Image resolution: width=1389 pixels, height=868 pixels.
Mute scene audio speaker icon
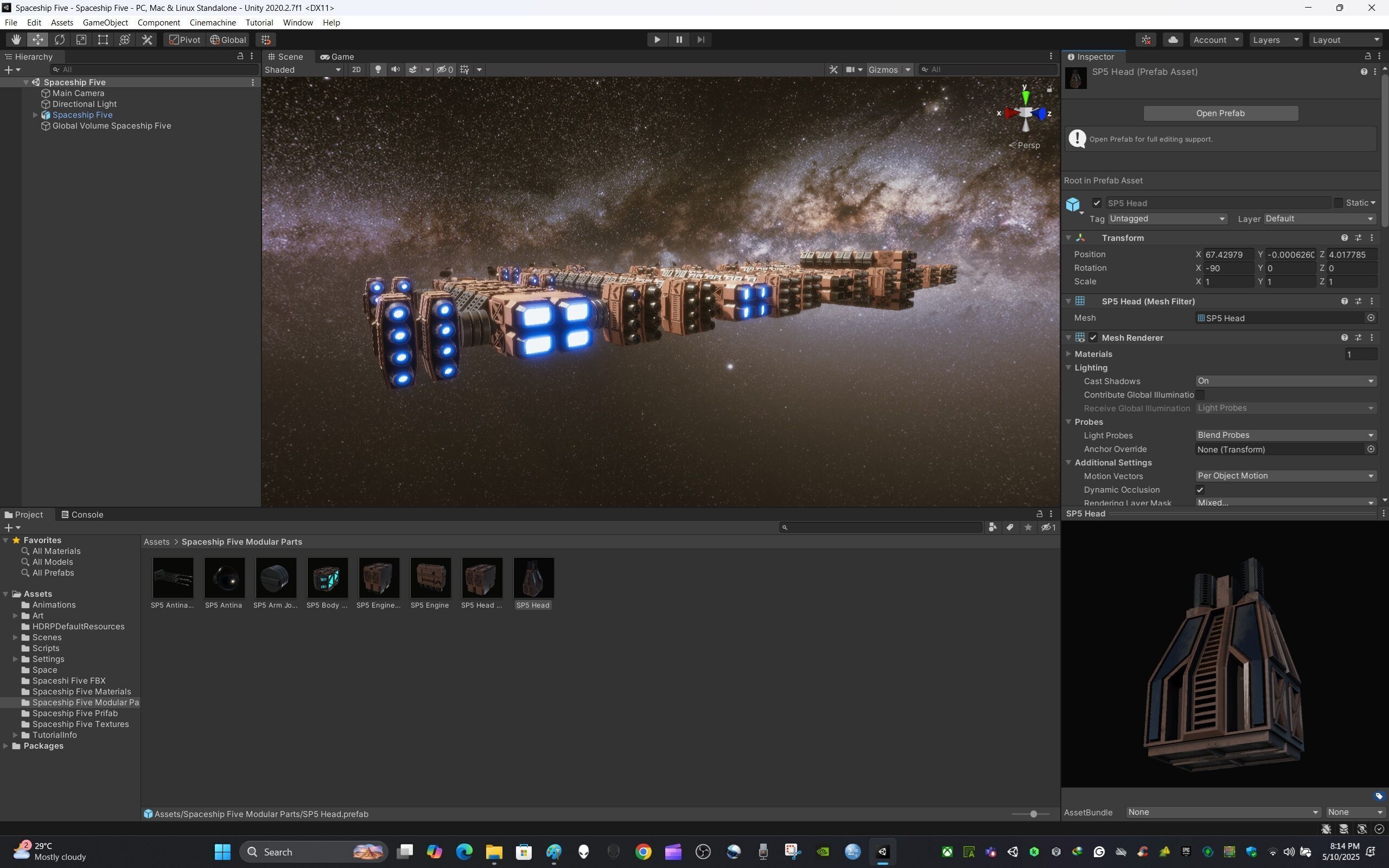[395, 69]
